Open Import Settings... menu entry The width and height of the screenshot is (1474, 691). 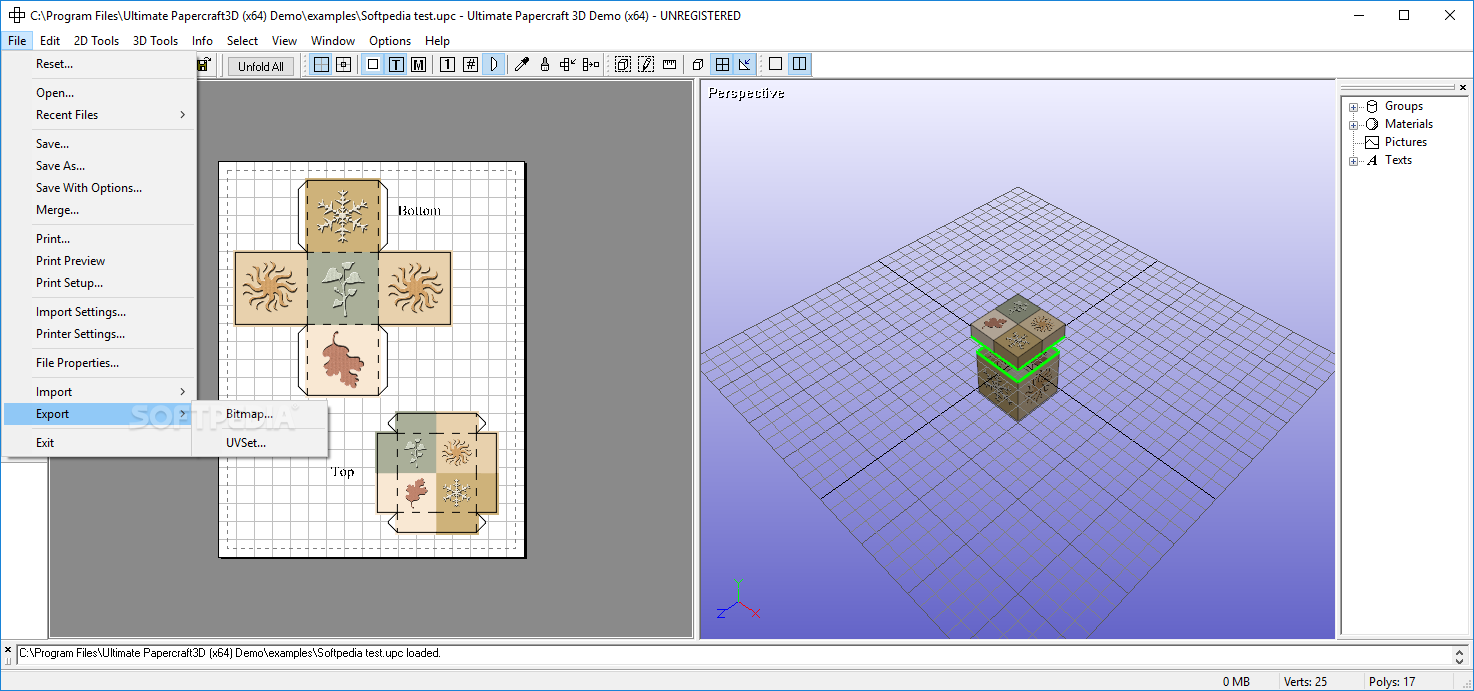point(99,312)
